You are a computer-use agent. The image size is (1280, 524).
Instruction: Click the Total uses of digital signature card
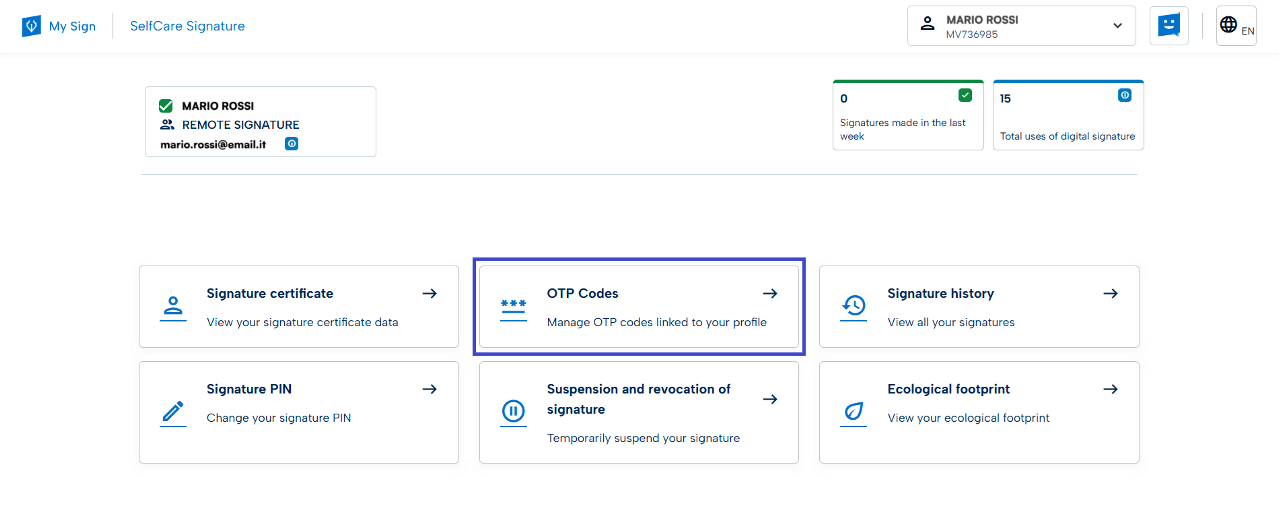point(1067,116)
